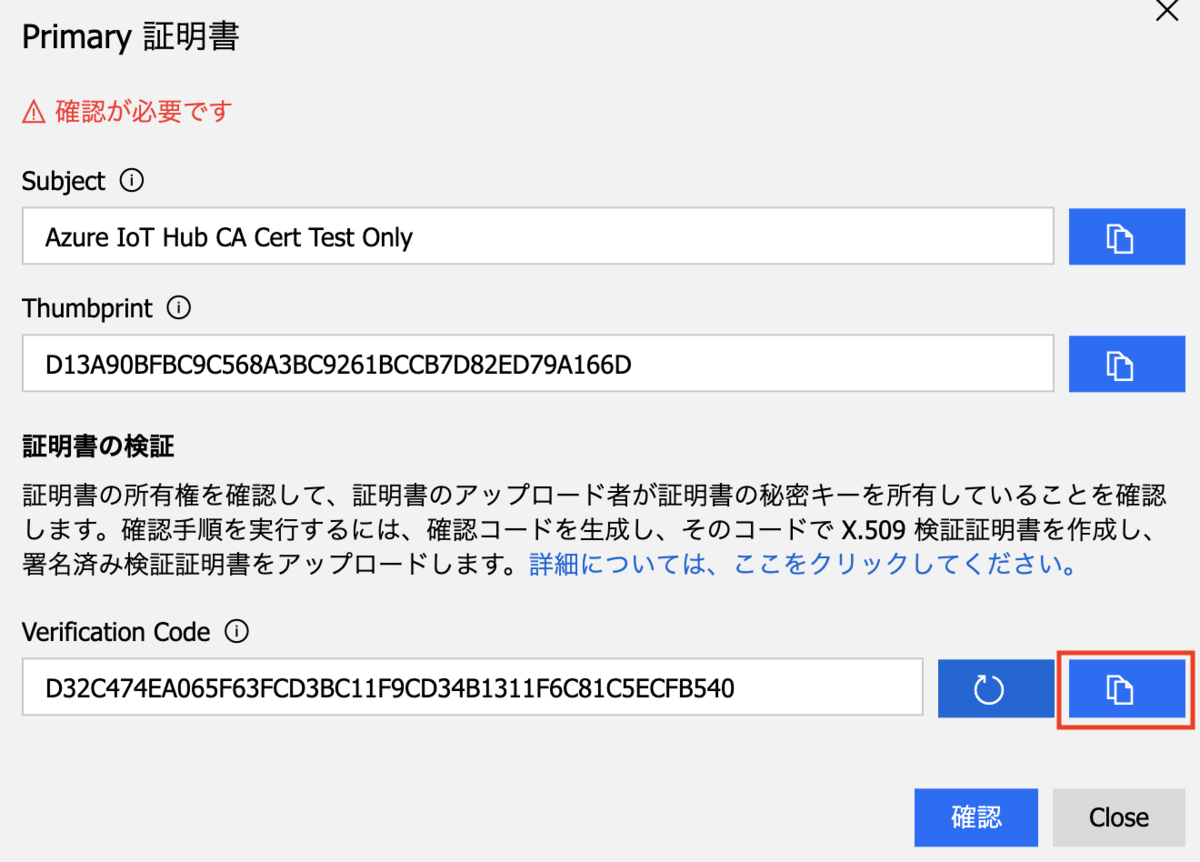
Task: Copy the Subject value to clipboard
Action: coord(1126,236)
